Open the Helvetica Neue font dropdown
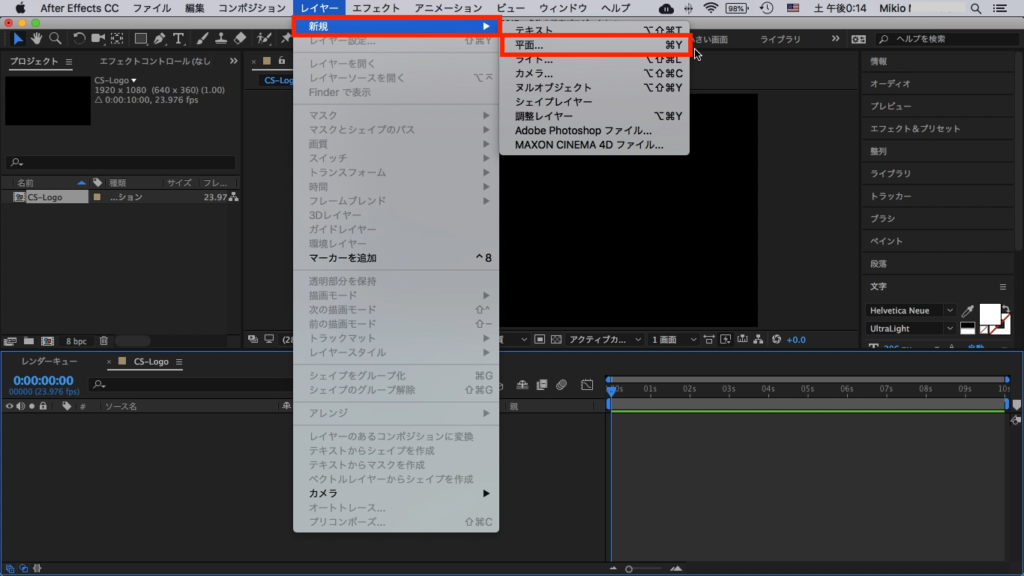 tap(911, 311)
